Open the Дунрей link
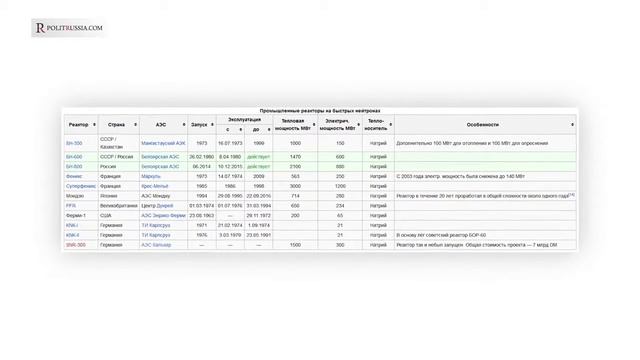The image size is (640, 360). [x=165, y=206]
